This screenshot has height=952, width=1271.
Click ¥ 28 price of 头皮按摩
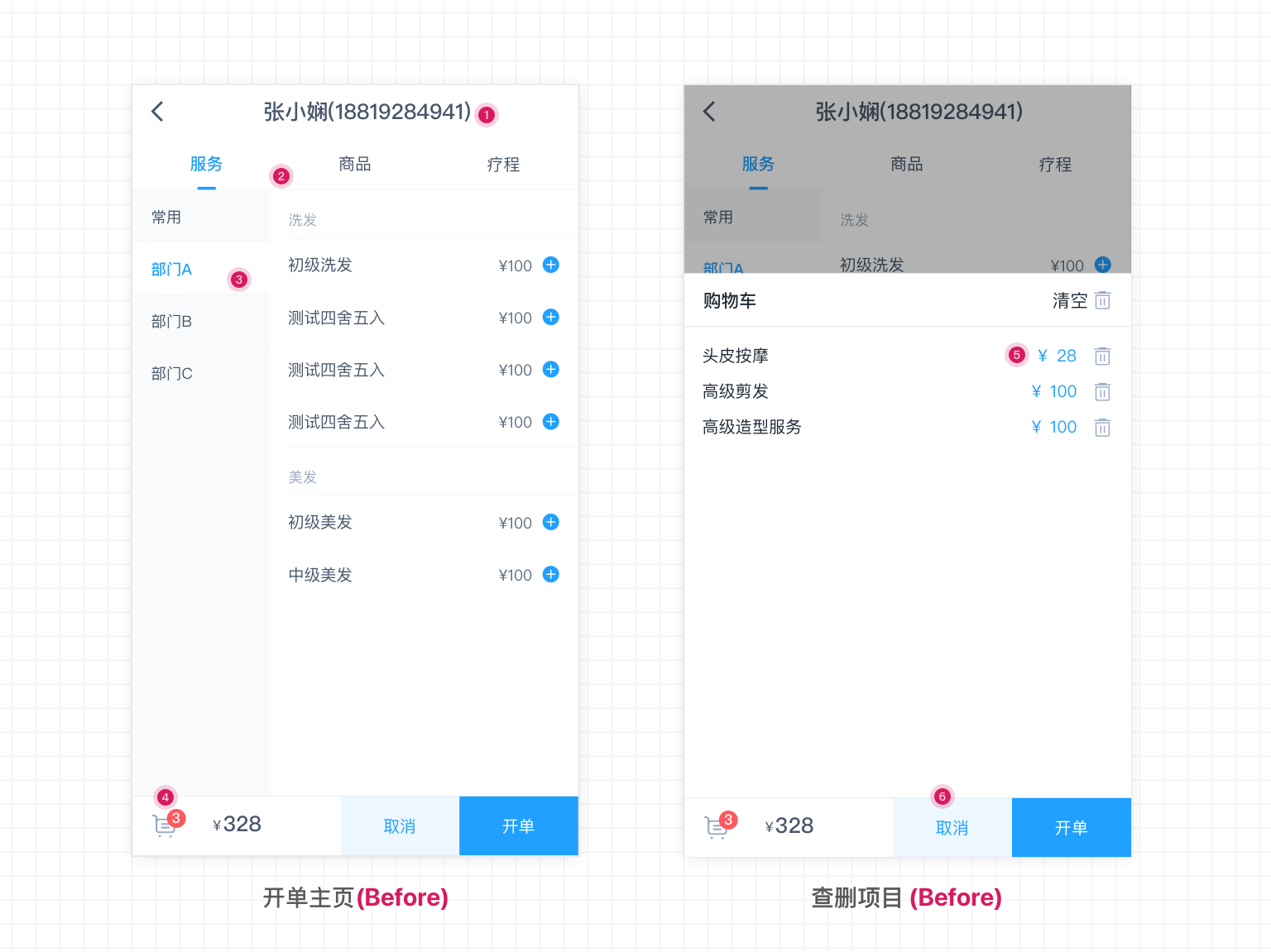(1057, 356)
